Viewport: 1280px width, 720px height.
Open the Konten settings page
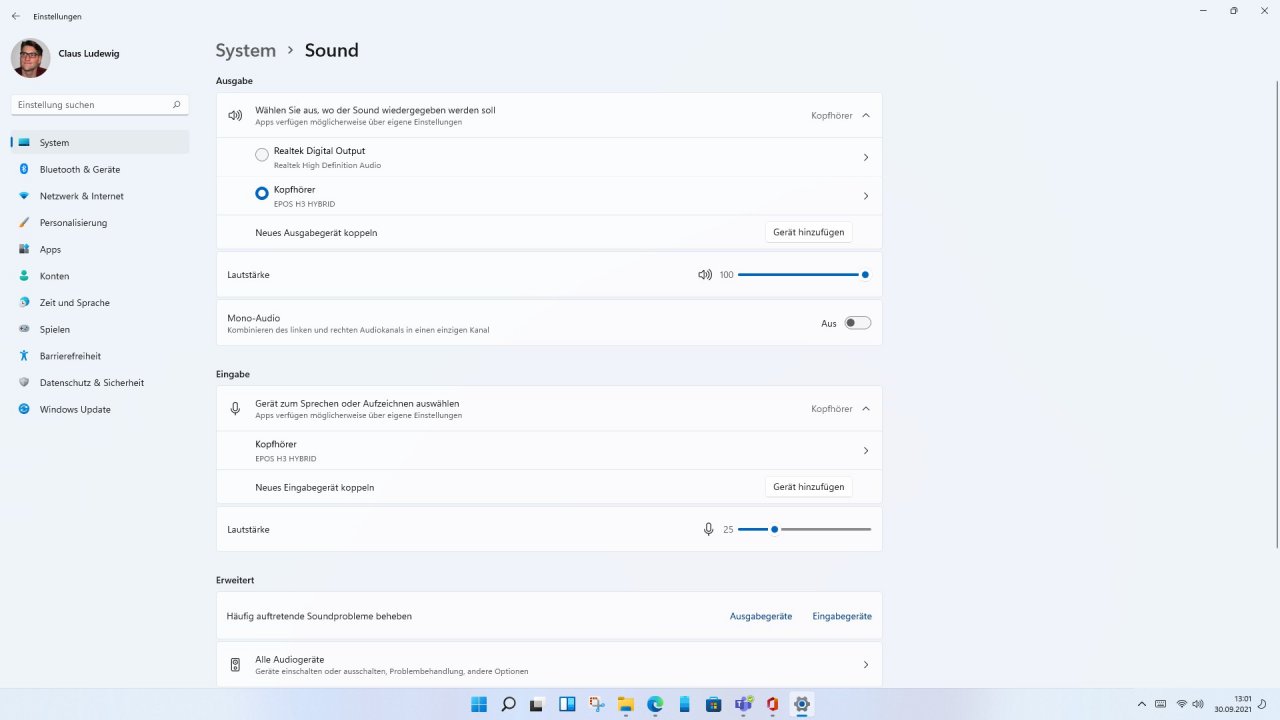[x=99, y=276]
